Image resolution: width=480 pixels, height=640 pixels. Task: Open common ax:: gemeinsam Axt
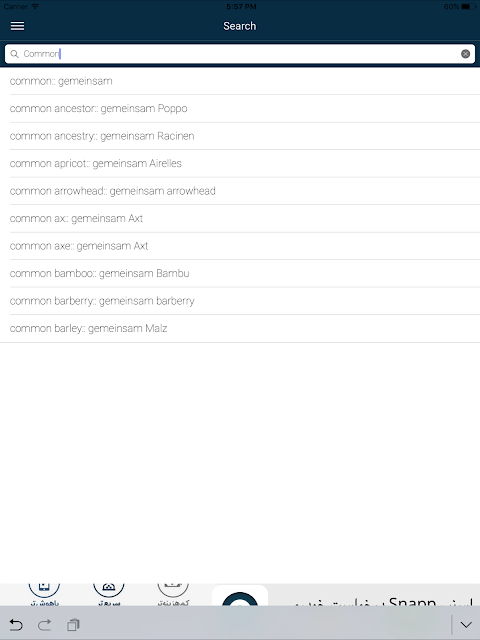coord(240,218)
